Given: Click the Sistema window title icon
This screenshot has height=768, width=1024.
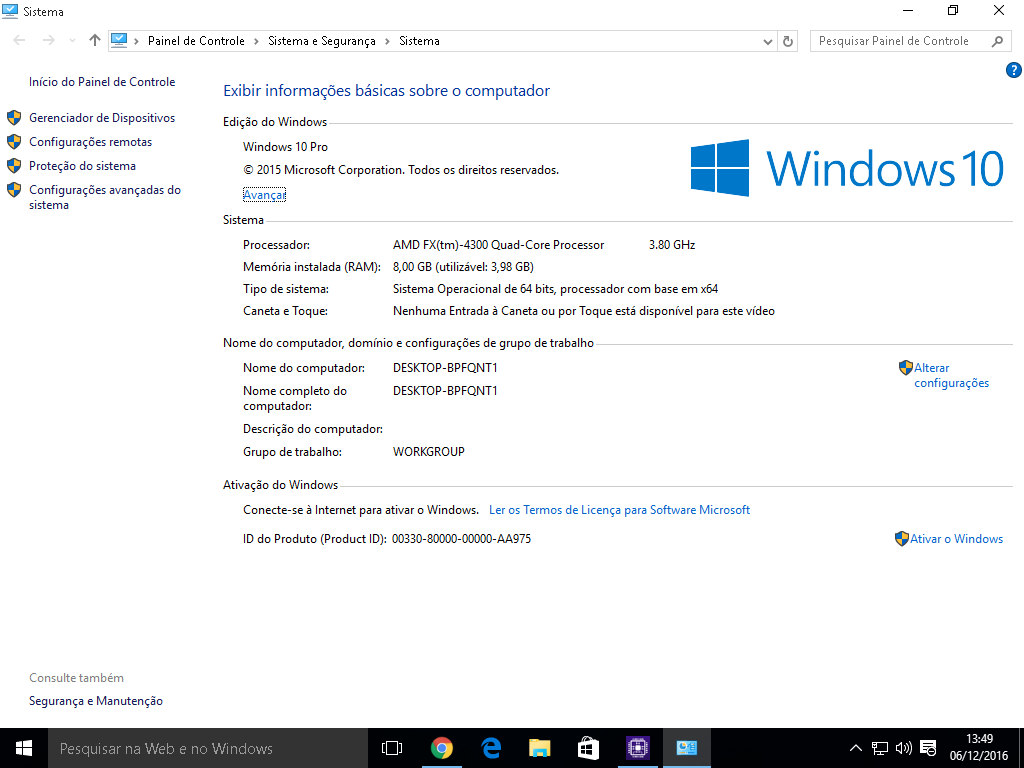Looking at the screenshot, I should click(x=10, y=11).
